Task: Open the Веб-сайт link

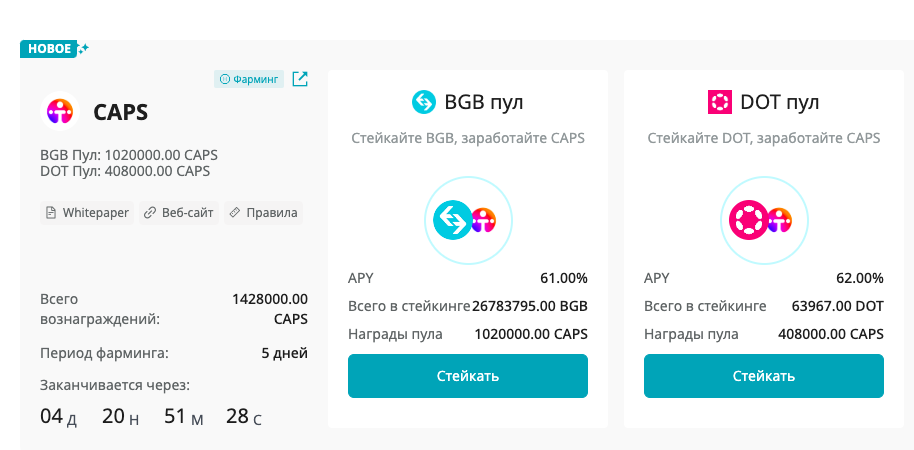Action: pos(179,212)
